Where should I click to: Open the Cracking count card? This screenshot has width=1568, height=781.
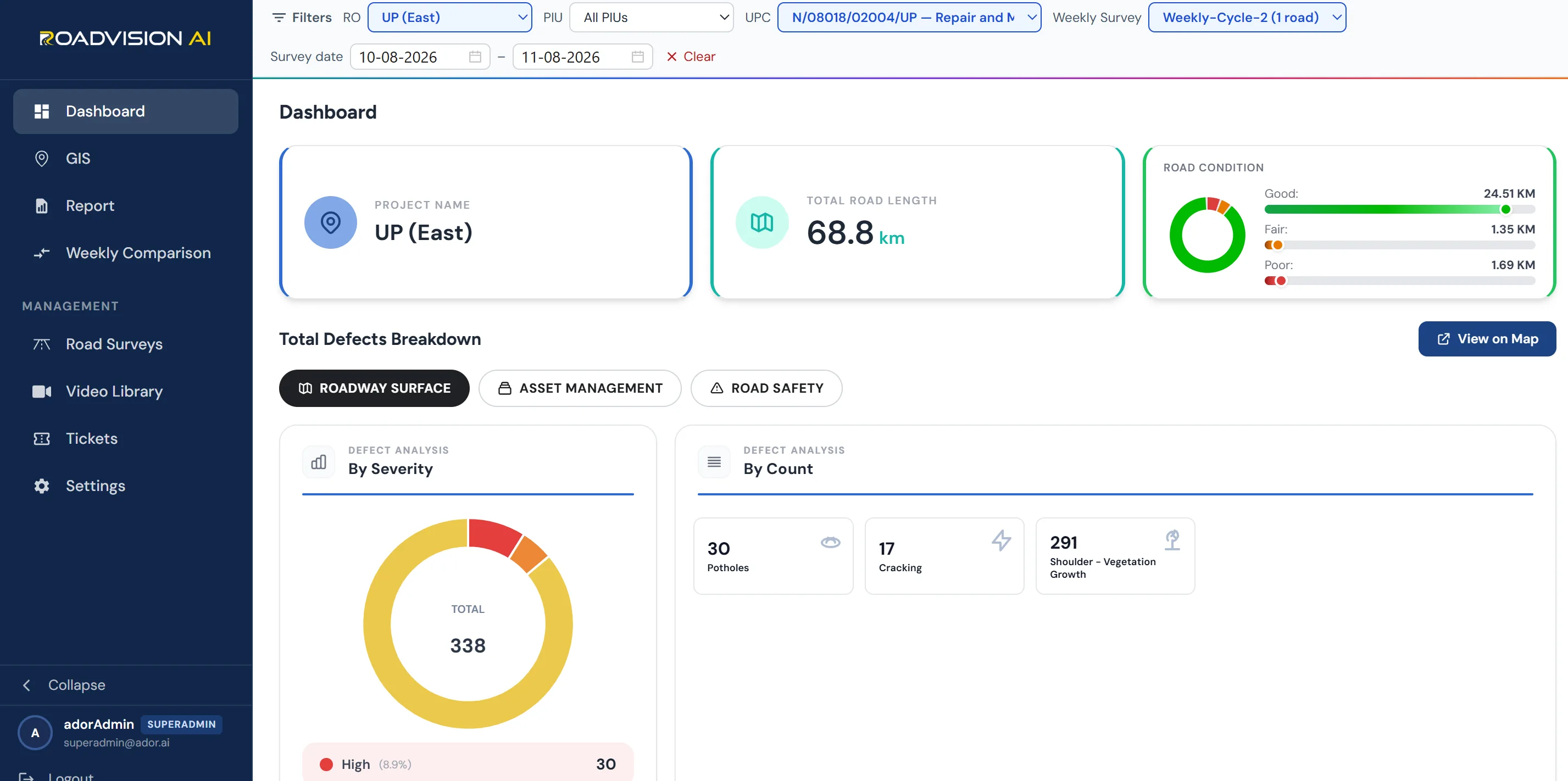coord(944,556)
